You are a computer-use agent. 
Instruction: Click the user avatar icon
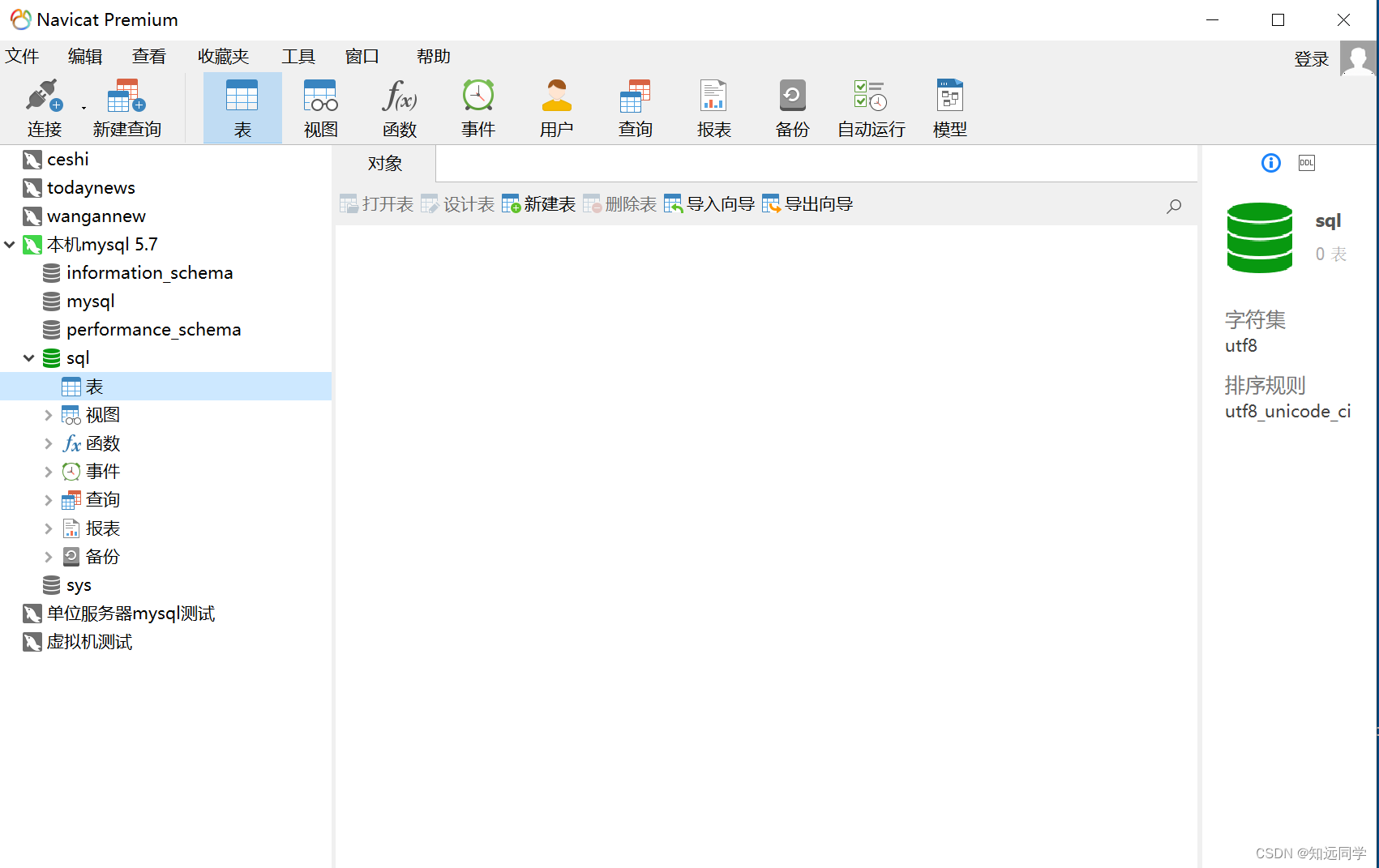pyautogui.click(x=1357, y=58)
